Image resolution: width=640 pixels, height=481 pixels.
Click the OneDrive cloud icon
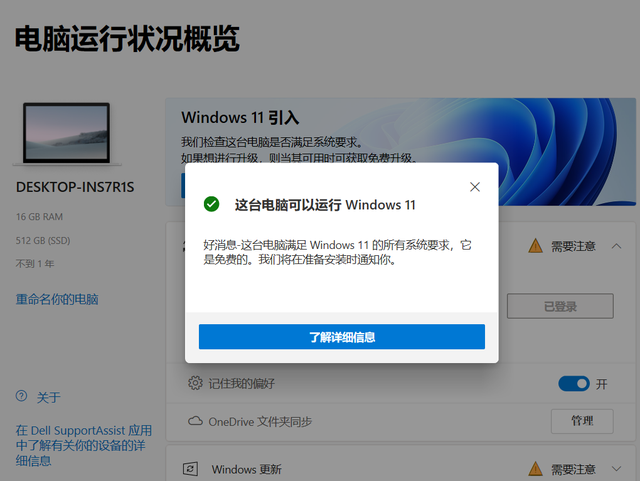[x=195, y=421]
